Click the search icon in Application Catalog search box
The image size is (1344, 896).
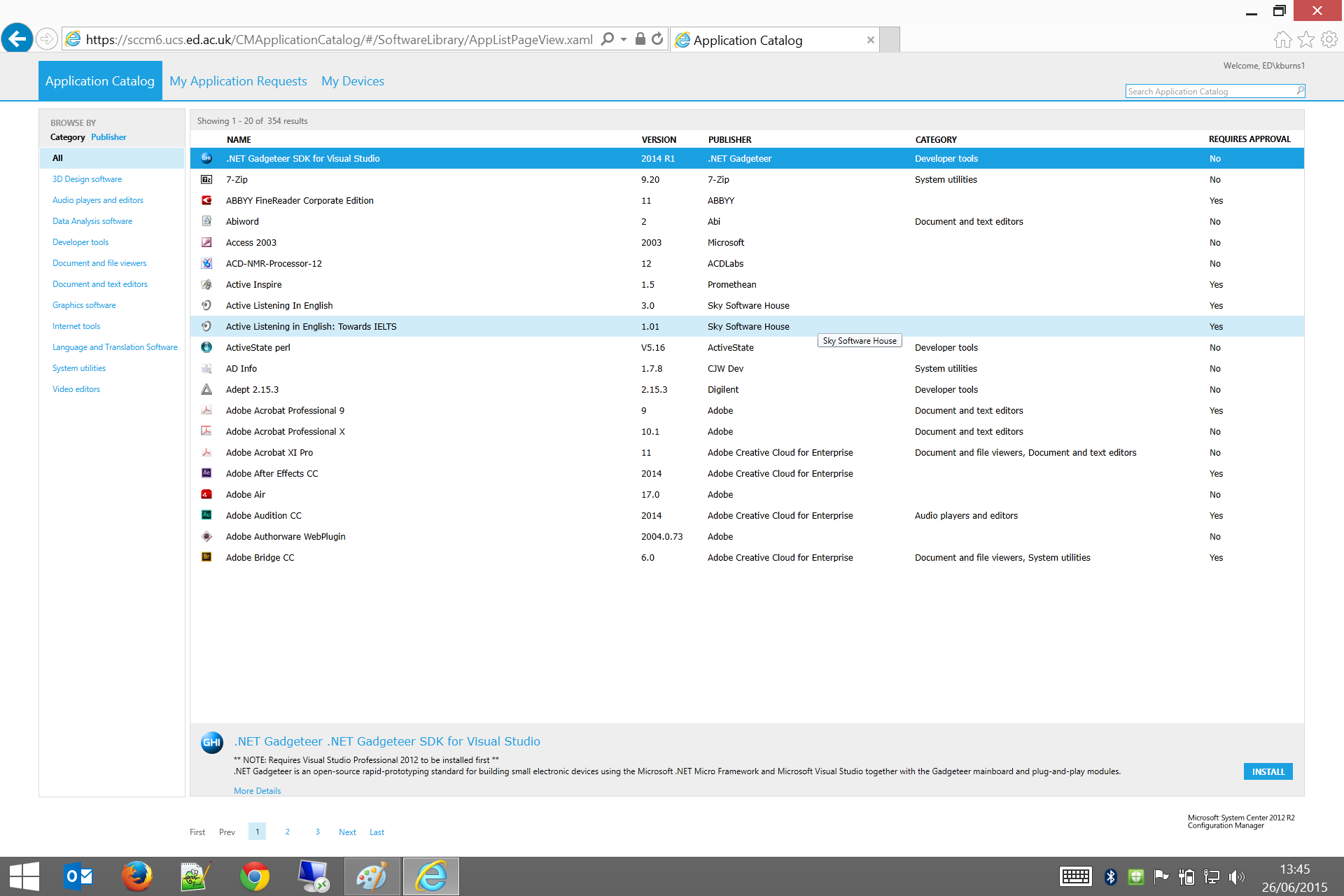(x=1300, y=91)
